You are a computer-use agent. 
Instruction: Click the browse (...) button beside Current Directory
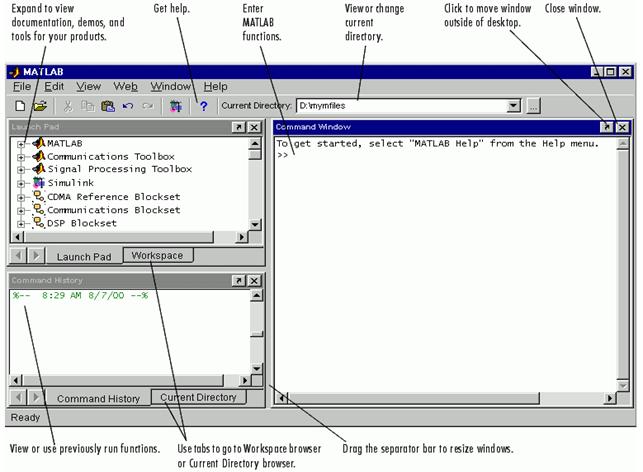(x=534, y=105)
